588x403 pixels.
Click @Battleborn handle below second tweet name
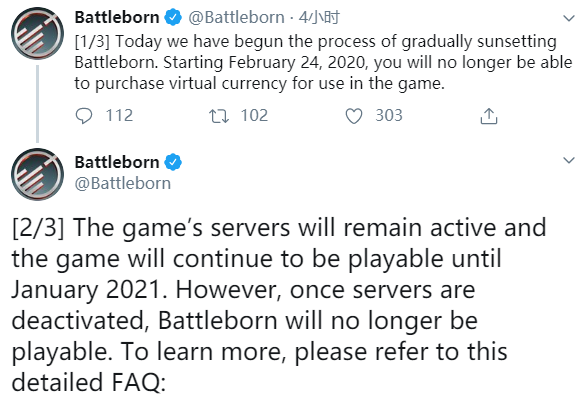coord(123,183)
